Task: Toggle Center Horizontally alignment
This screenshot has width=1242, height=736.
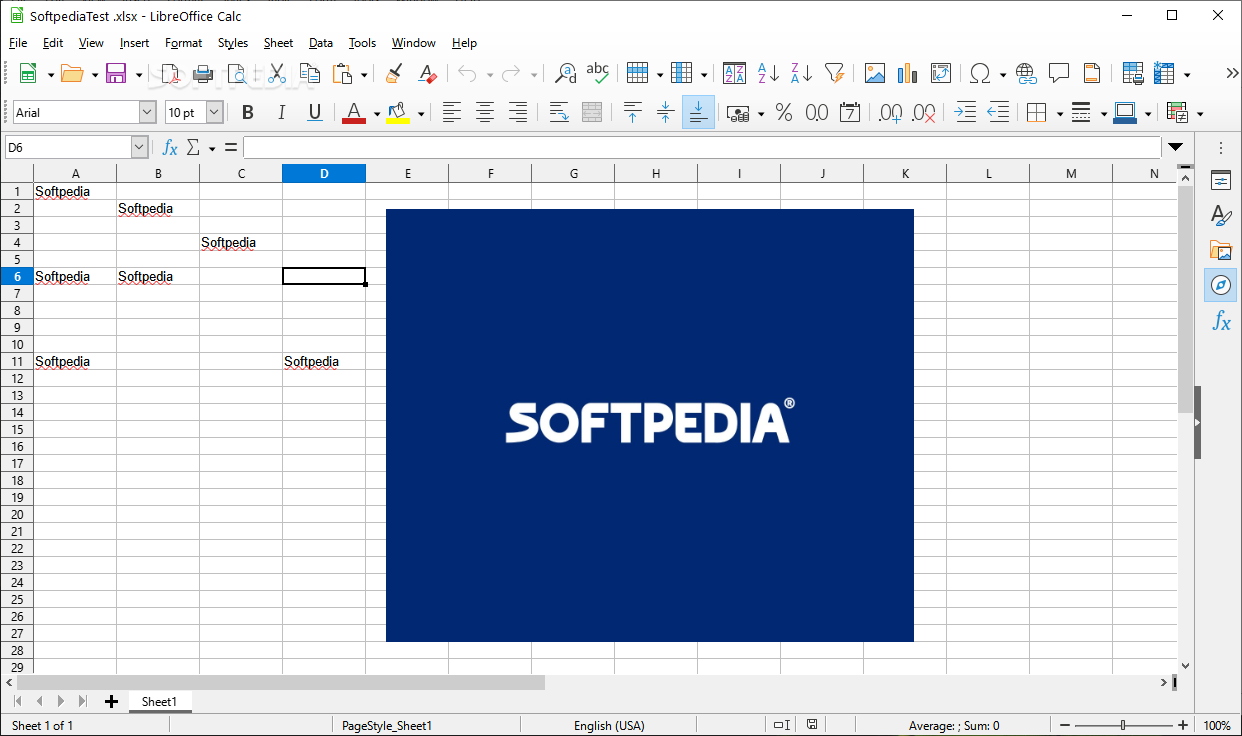Action: (485, 113)
